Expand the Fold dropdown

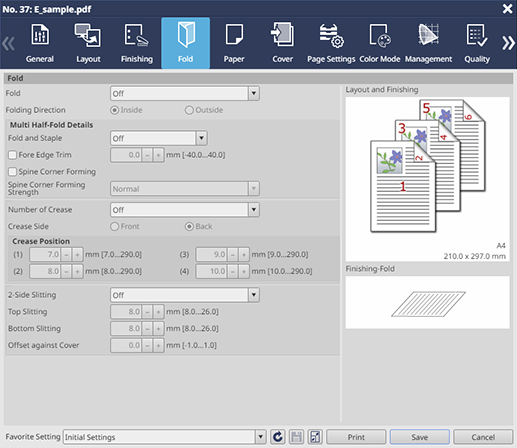pos(185,94)
